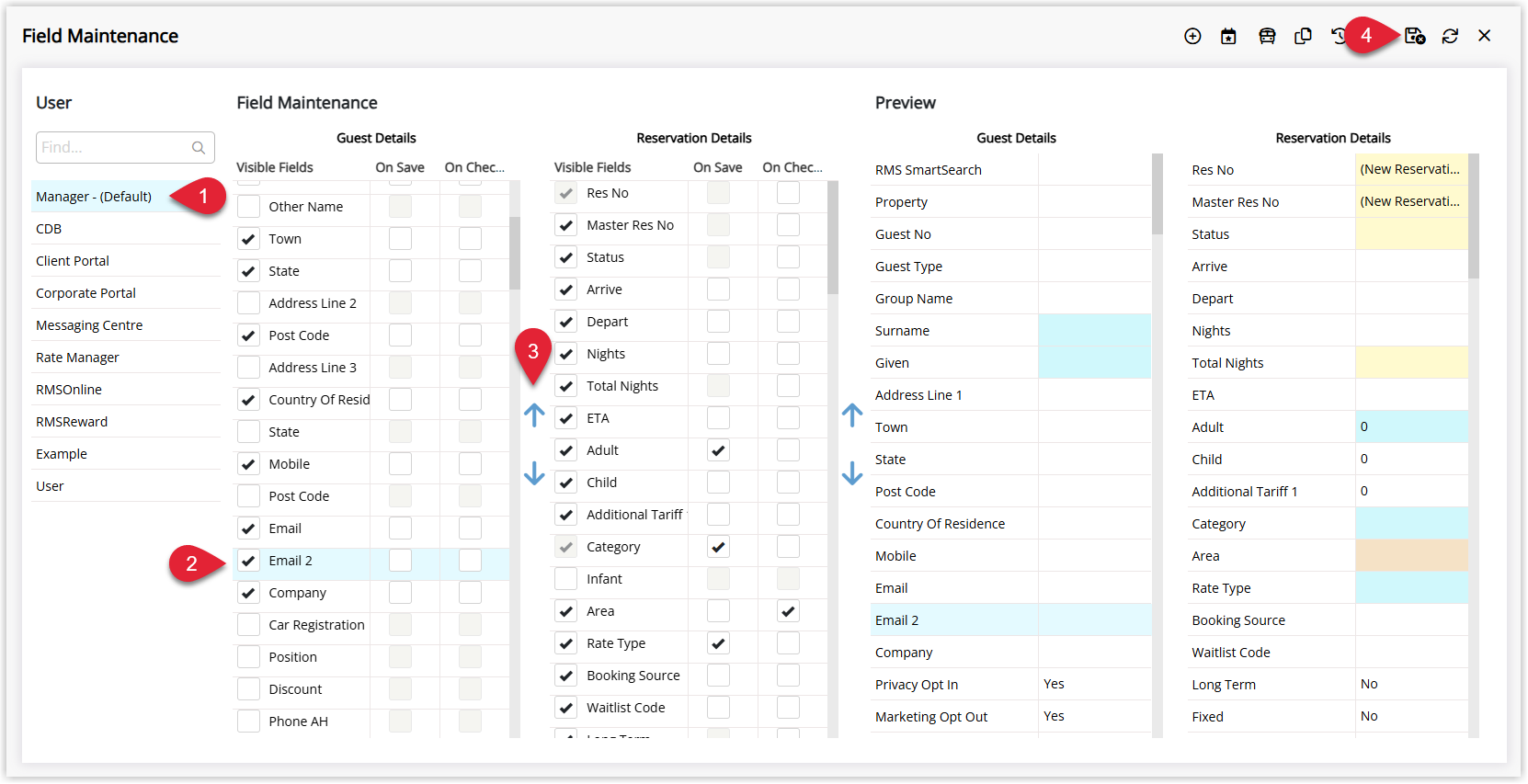Uncheck Category On Save checkbox

click(718, 547)
